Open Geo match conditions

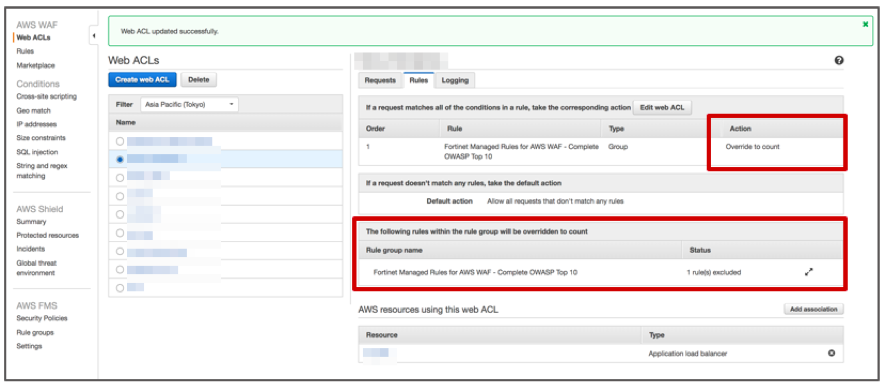pos(33,111)
